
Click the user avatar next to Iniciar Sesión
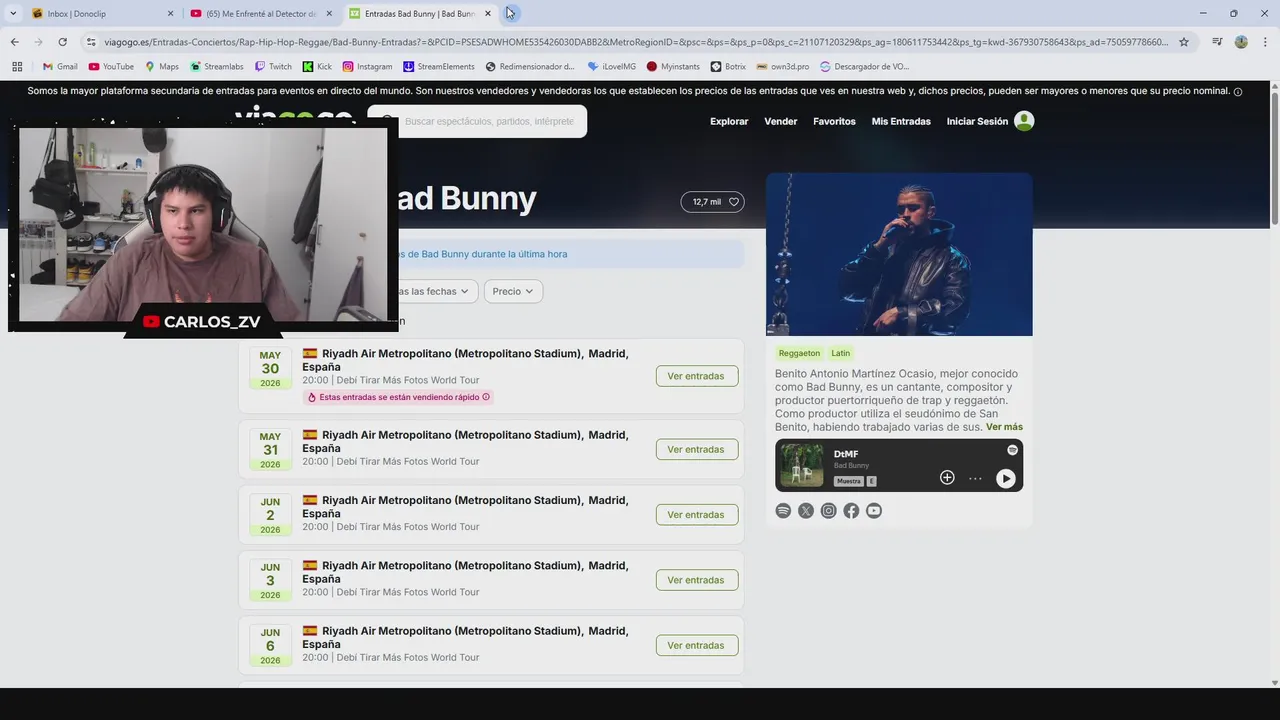click(x=1024, y=121)
